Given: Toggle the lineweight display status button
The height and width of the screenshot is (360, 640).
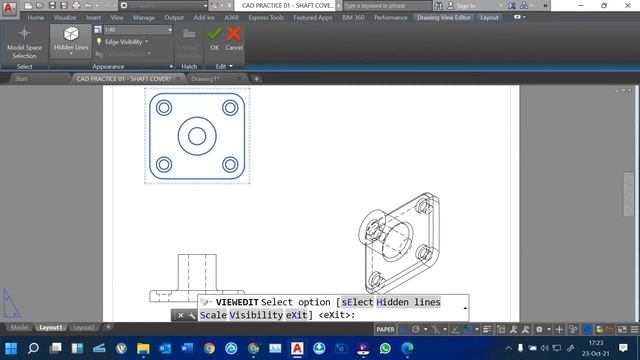Looking at the screenshot, I should click(x=487, y=329).
